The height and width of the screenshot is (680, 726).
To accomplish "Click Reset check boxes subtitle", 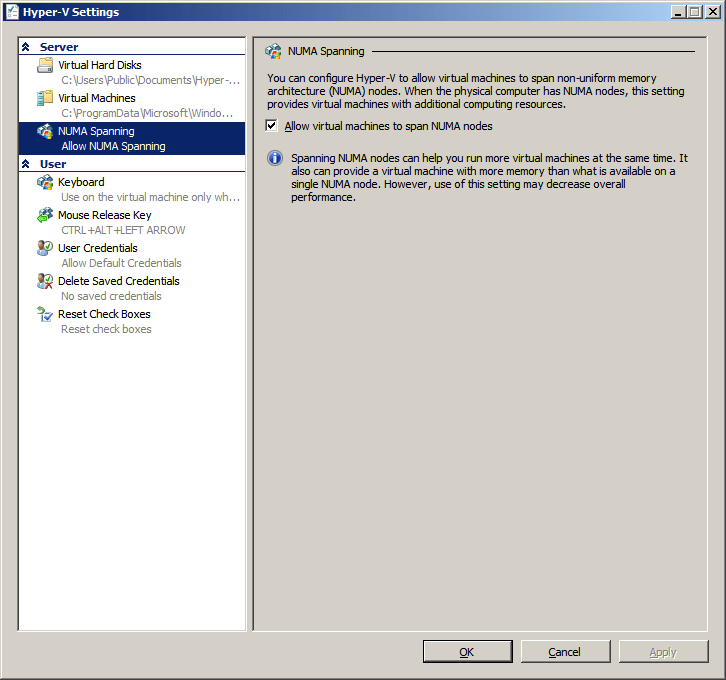I will click(x=106, y=329).
